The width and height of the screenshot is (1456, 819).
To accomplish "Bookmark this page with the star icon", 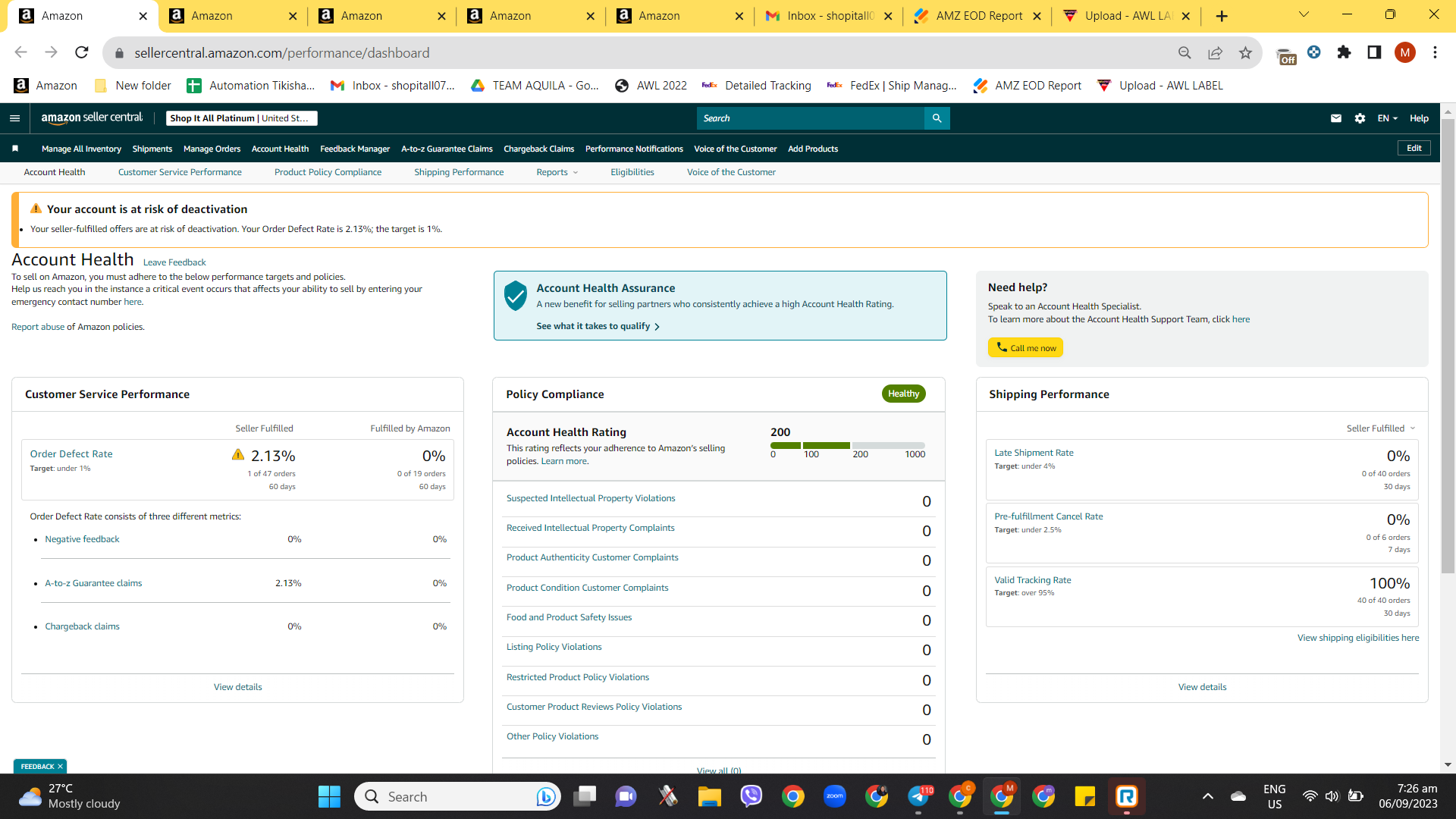I will click(1245, 52).
